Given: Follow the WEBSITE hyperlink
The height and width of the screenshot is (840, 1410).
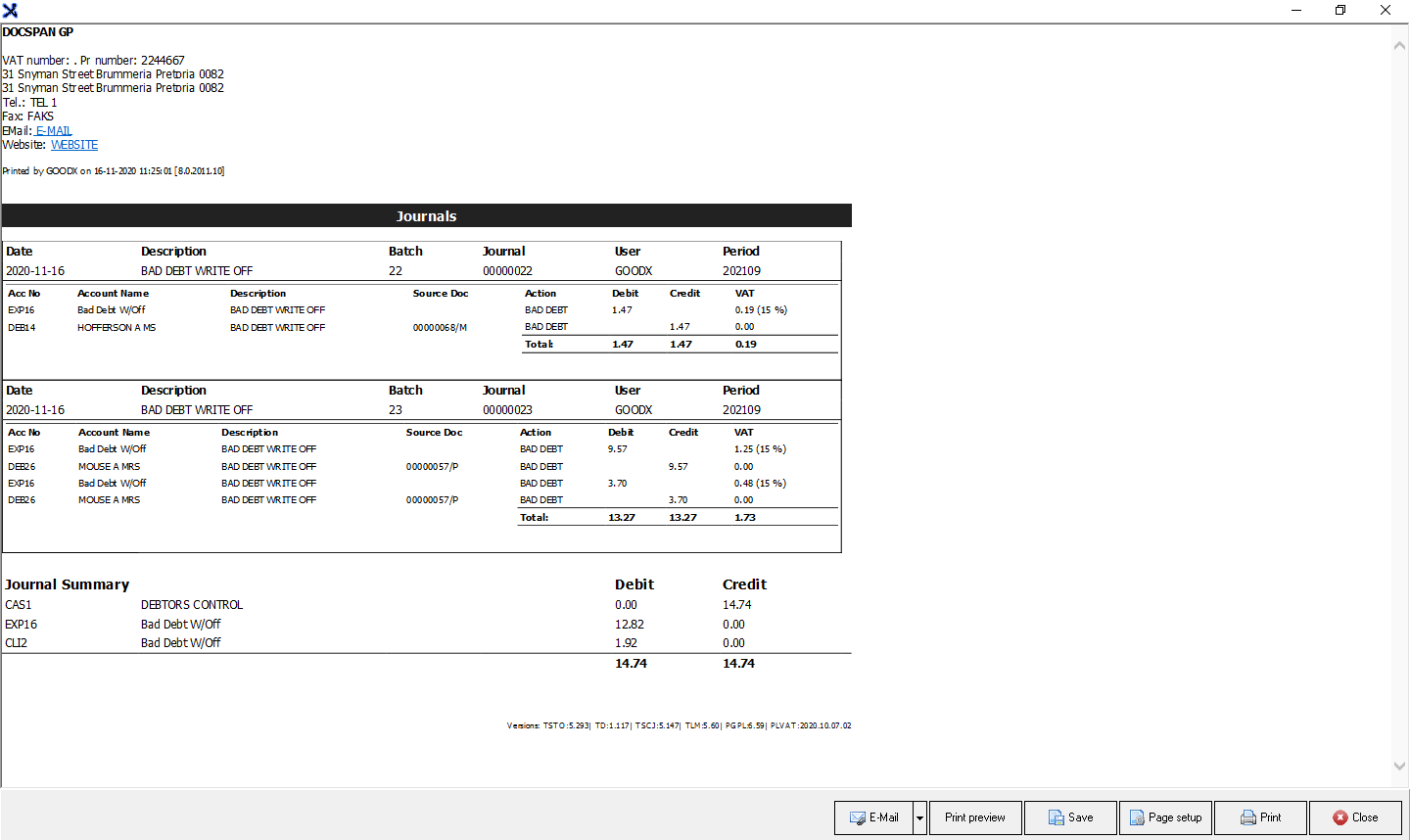Looking at the screenshot, I should click(74, 145).
